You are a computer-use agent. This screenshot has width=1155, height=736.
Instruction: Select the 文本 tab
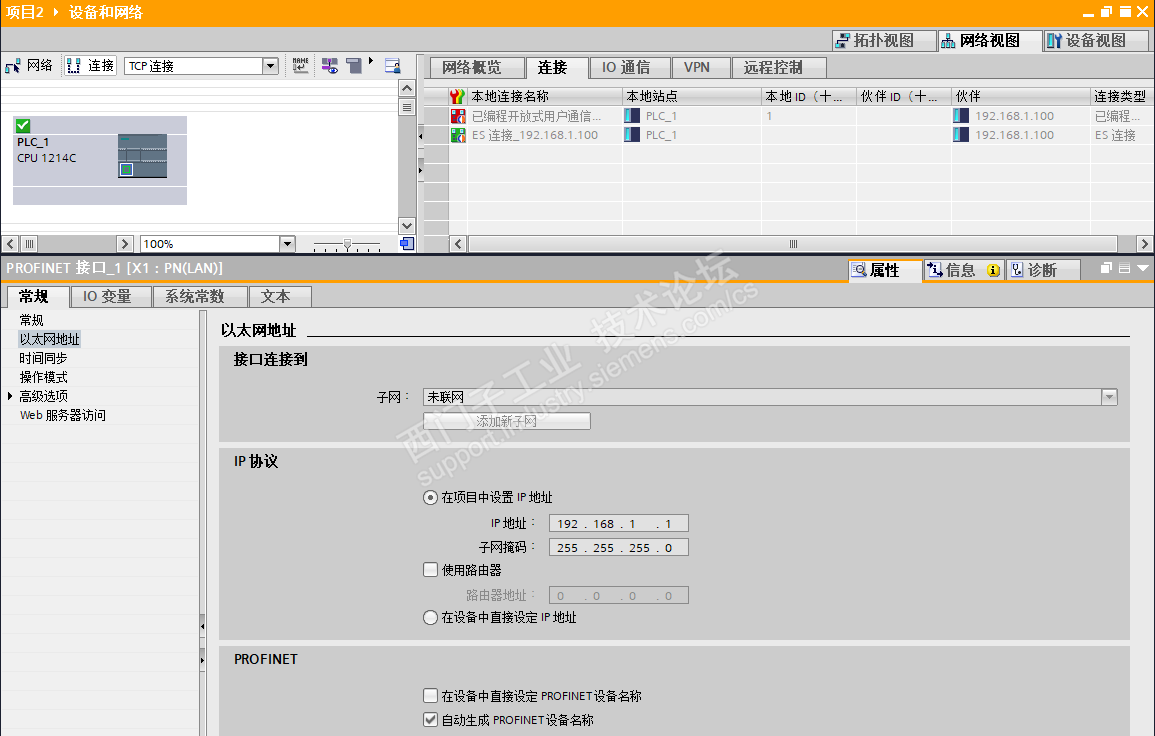[x=280, y=296]
